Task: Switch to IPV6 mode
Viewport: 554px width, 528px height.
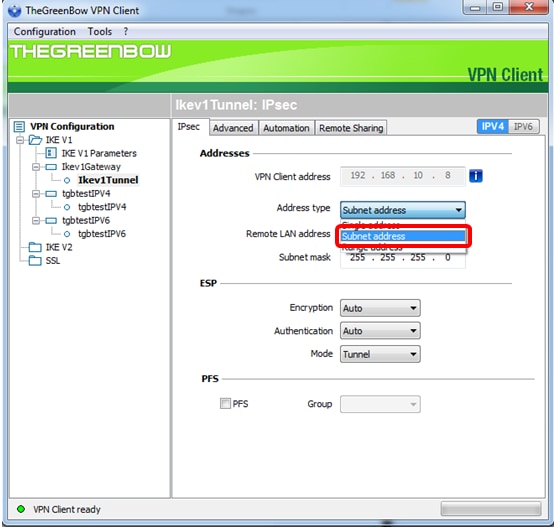Action: tap(523, 126)
